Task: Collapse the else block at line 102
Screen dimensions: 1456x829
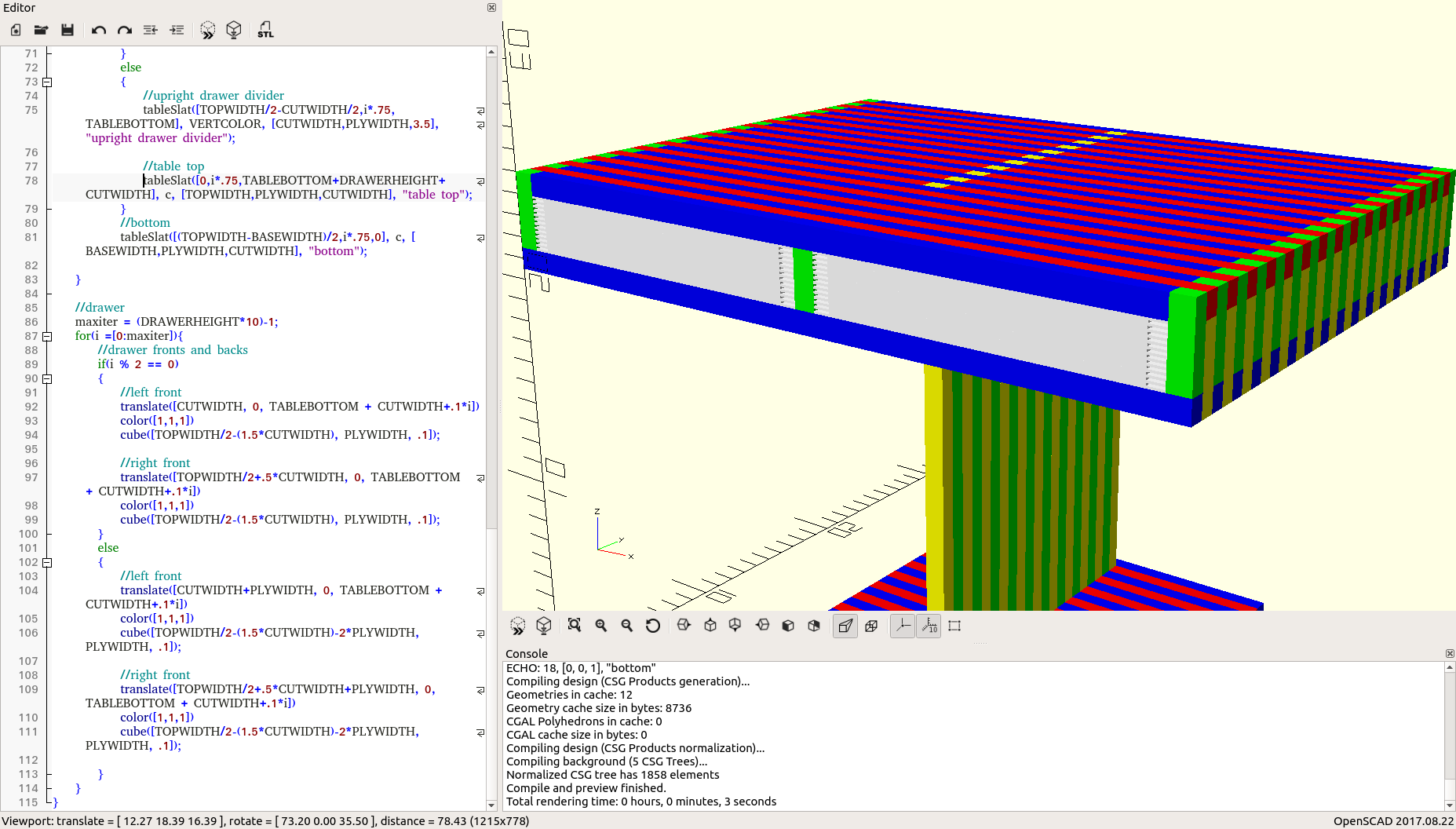Action: point(47,562)
